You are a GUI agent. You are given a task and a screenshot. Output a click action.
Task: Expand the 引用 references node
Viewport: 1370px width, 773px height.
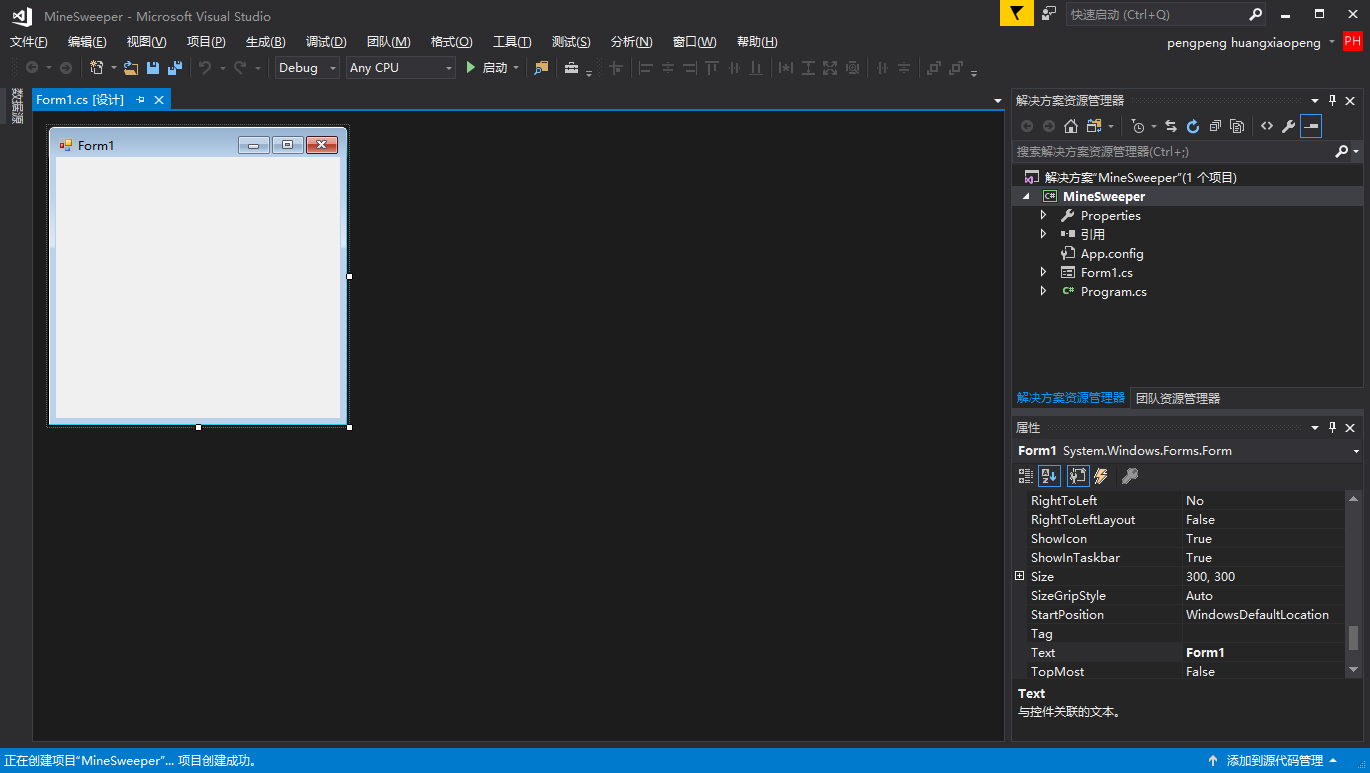(1043, 234)
